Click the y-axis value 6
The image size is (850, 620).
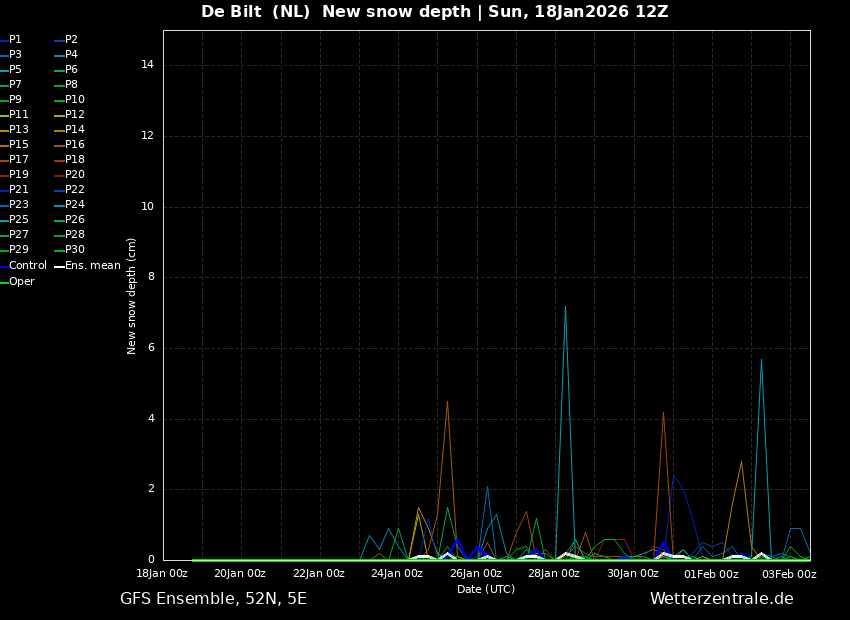pyautogui.click(x=151, y=348)
